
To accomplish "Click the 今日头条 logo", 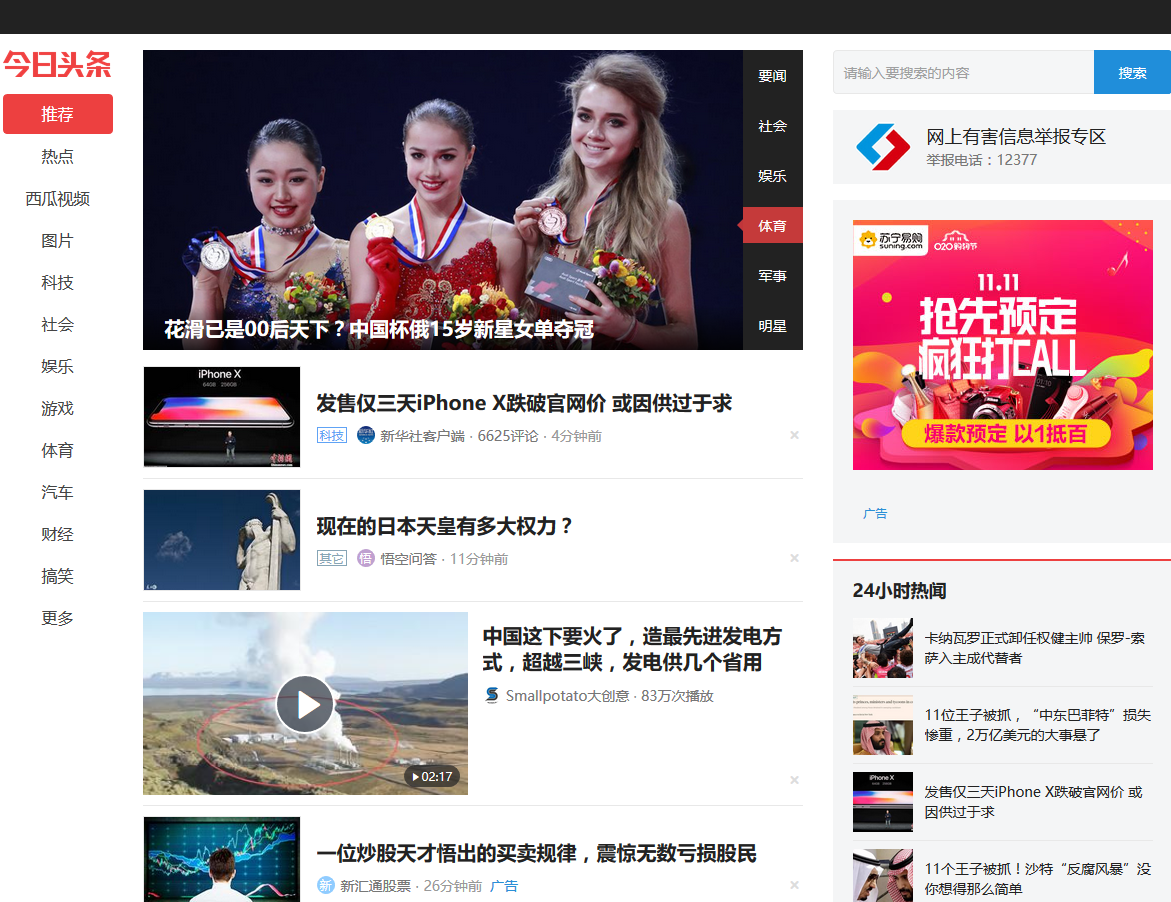I will pyautogui.click(x=58, y=64).
